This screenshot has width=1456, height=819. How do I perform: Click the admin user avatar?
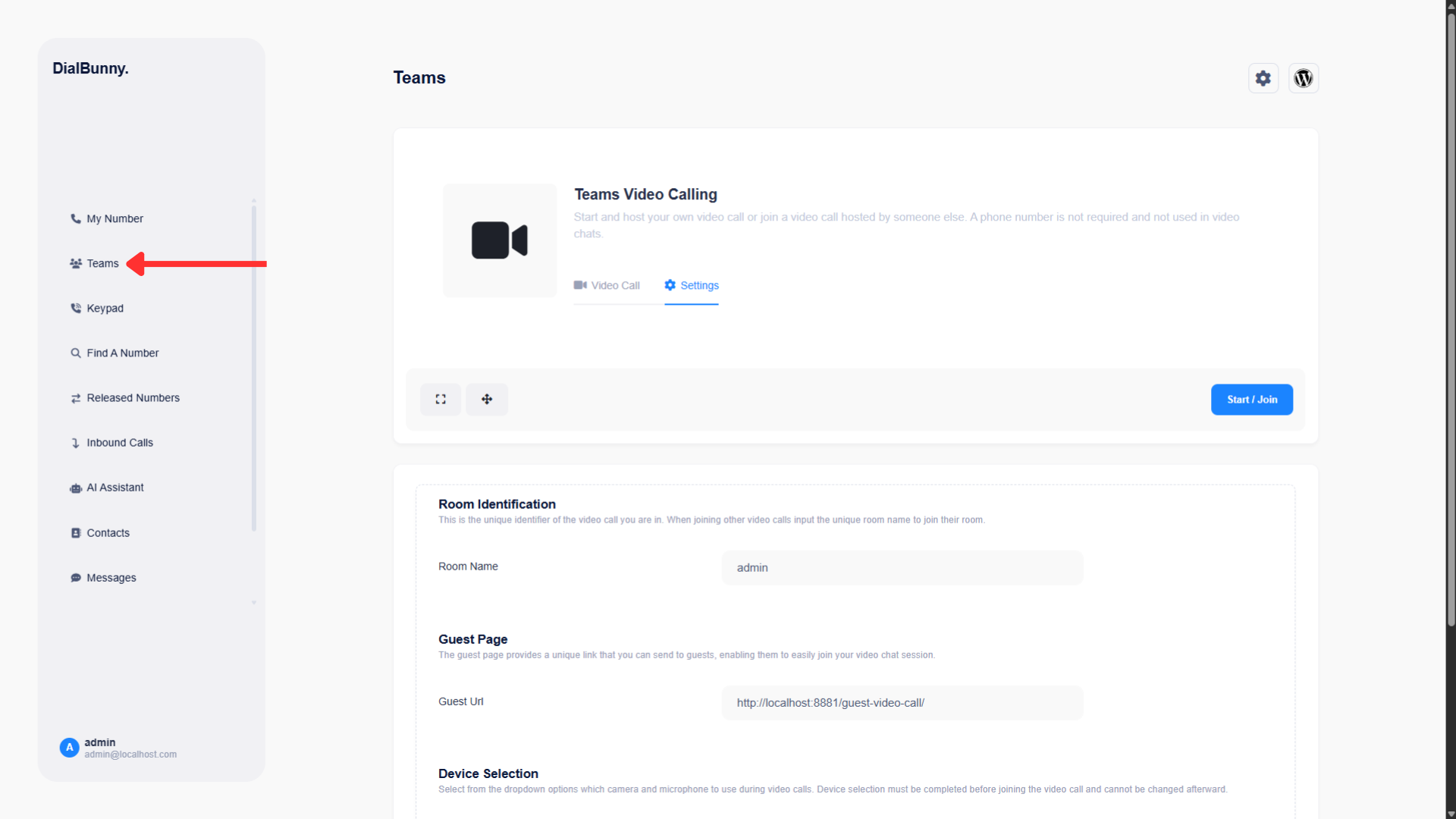[69, 747]
